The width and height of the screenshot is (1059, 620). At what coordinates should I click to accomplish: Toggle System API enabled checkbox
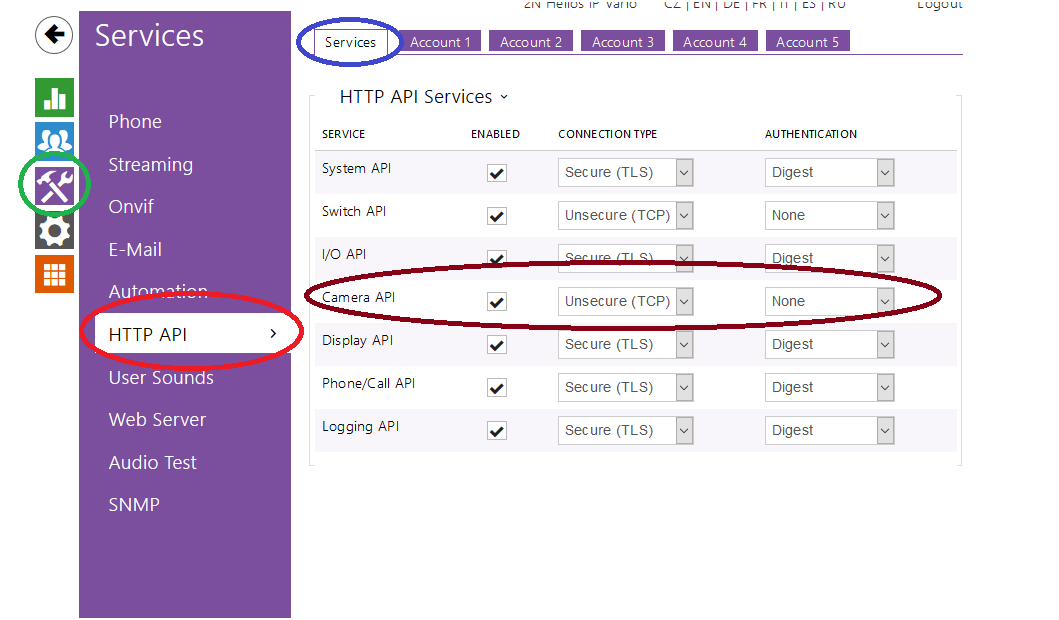point(496,173)
